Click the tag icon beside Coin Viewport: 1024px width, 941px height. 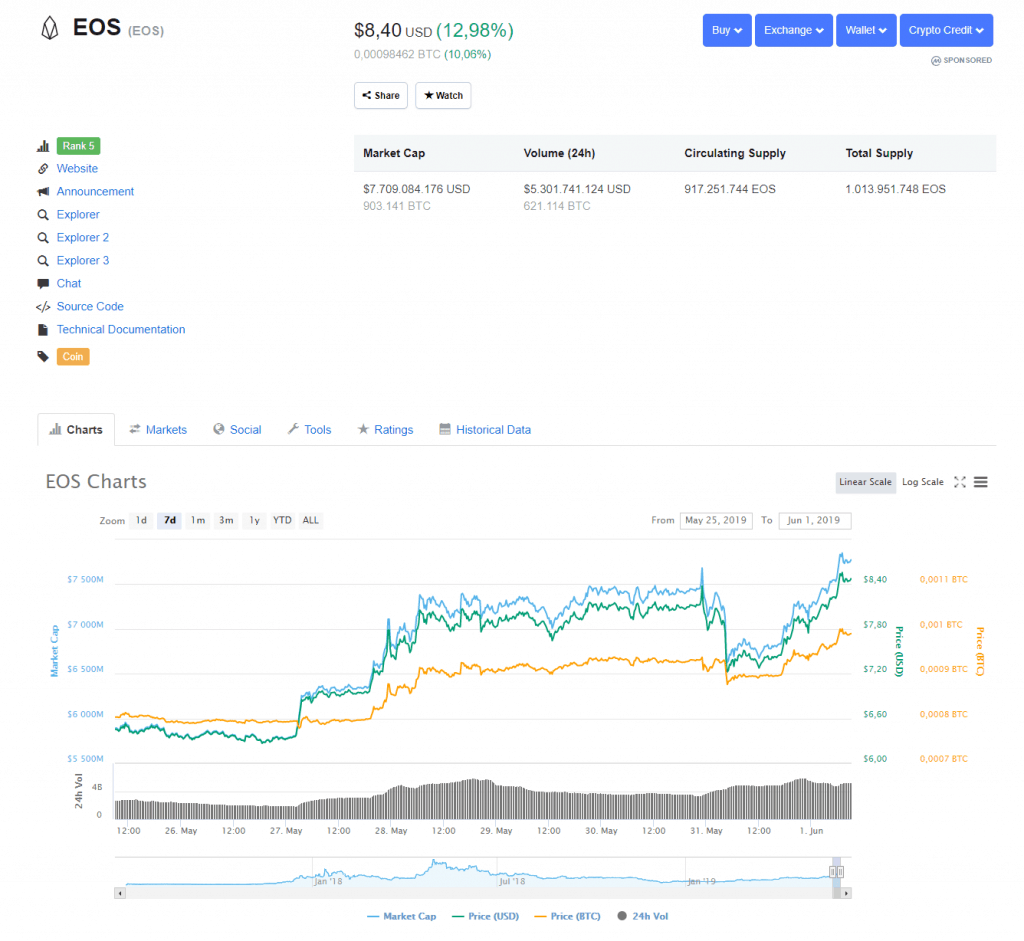(43, 357)
